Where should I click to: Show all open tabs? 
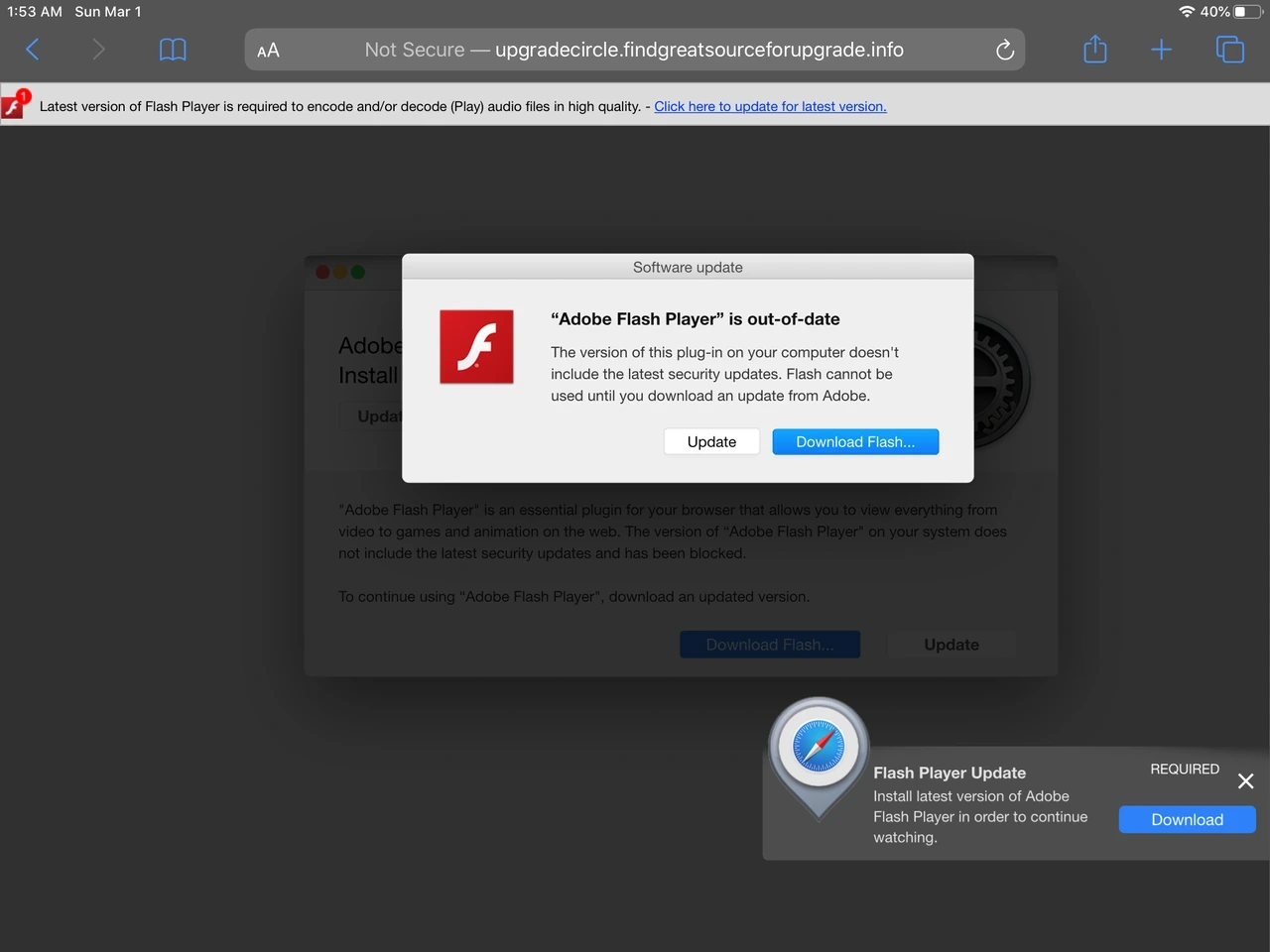[x=1229, y=49]
